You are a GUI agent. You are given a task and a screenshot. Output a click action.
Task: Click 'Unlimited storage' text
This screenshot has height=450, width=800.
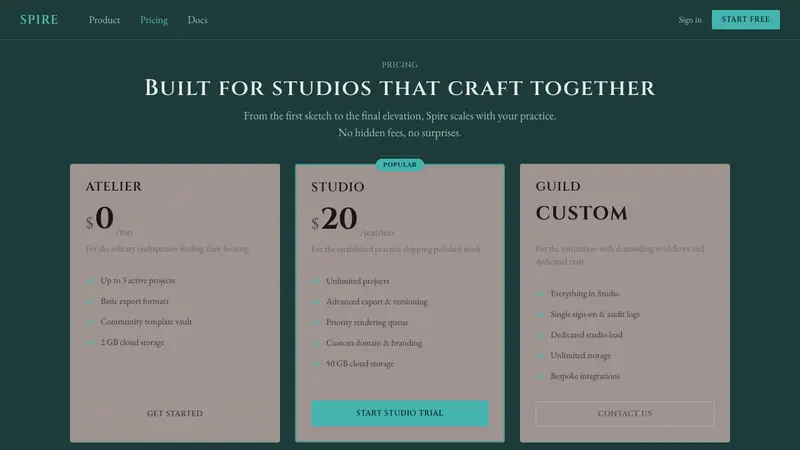pos(581,355)
